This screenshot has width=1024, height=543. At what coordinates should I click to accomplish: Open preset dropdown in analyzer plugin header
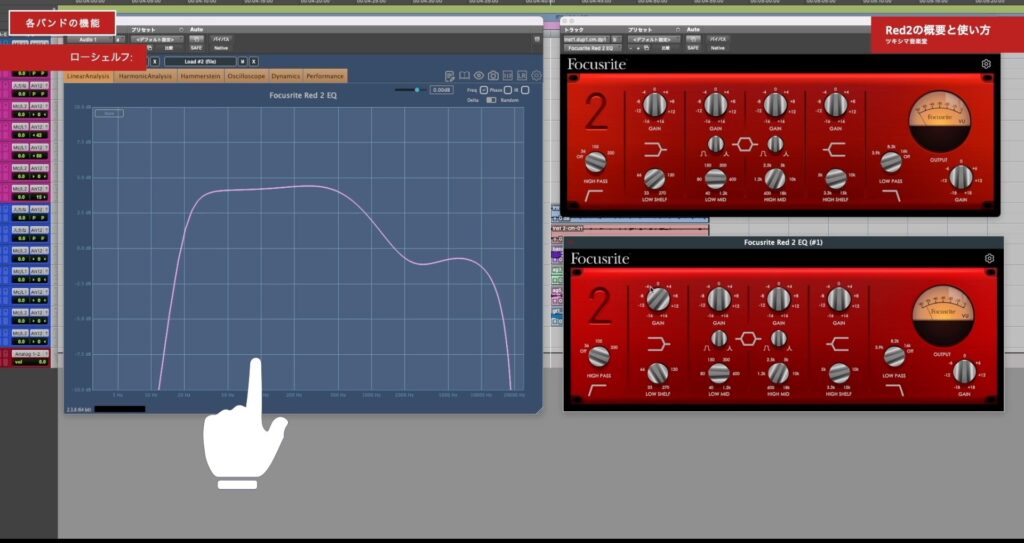(x=157, y=40)
